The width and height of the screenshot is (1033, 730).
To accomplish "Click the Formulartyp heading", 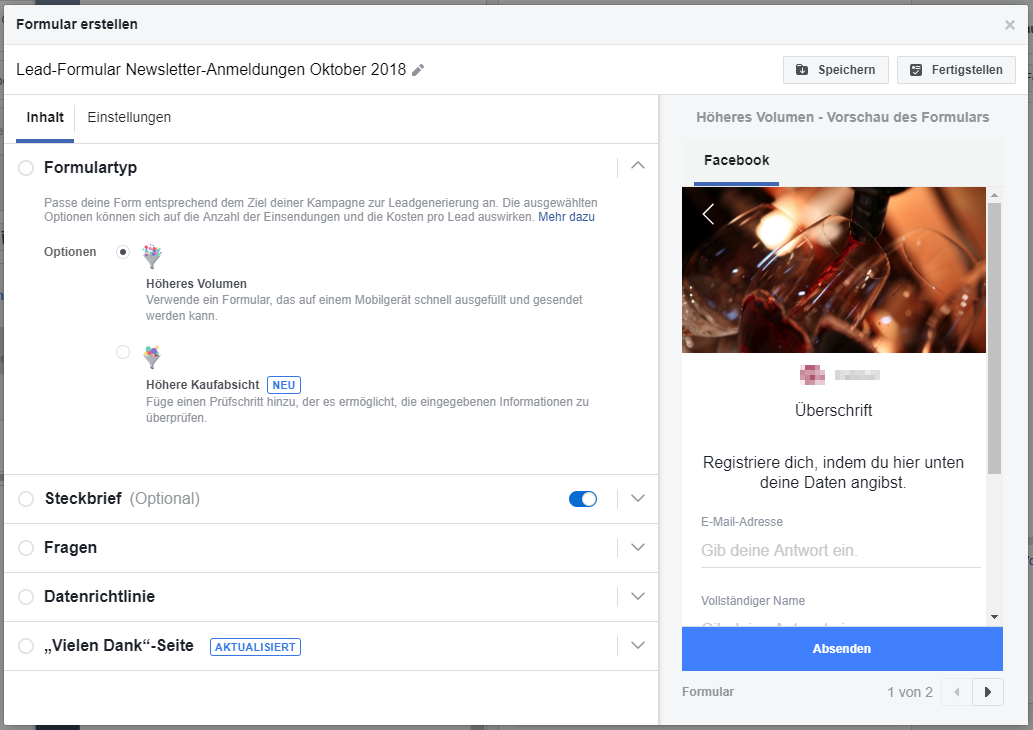I will [90, 168].
